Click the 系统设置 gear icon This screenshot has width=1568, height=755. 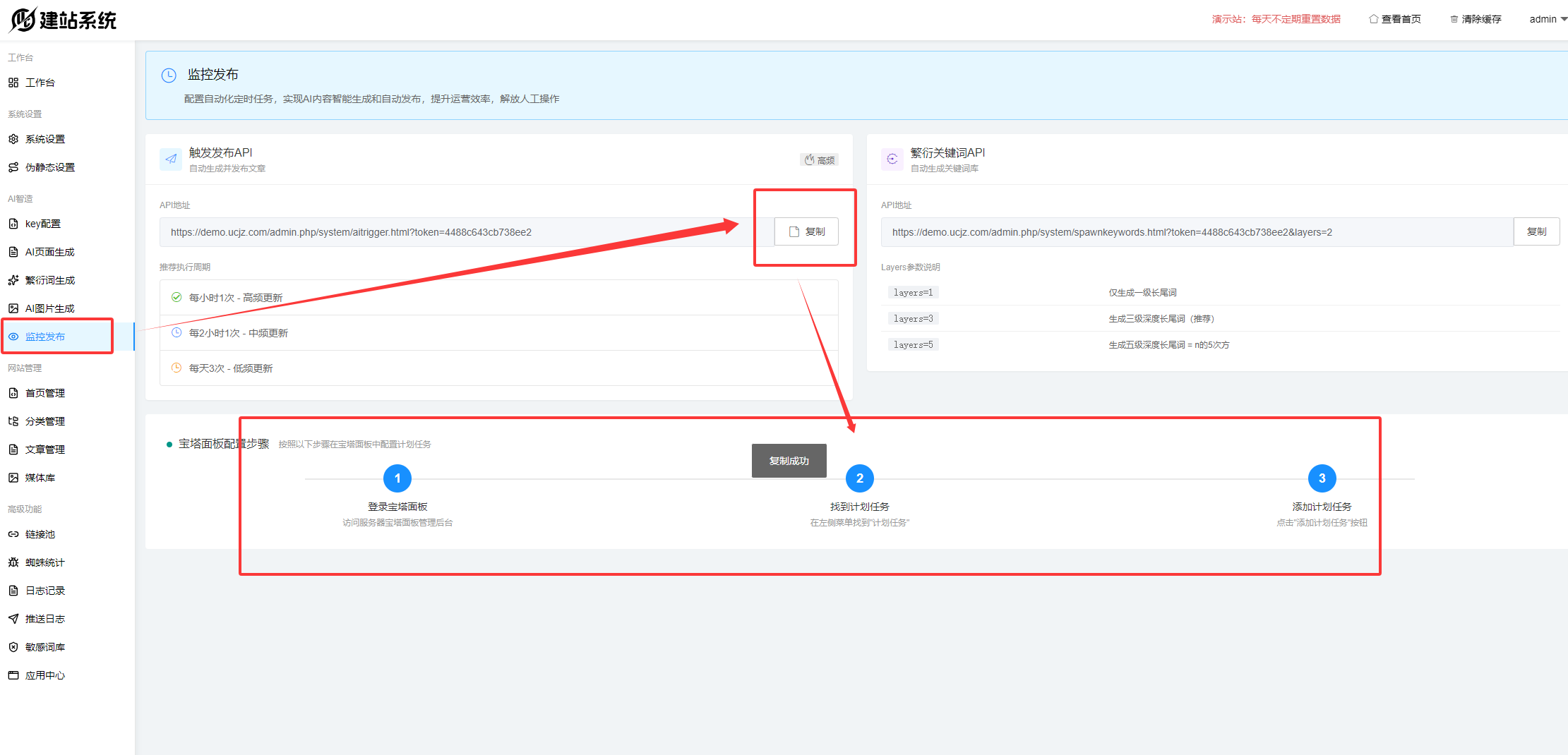[13, 139]
